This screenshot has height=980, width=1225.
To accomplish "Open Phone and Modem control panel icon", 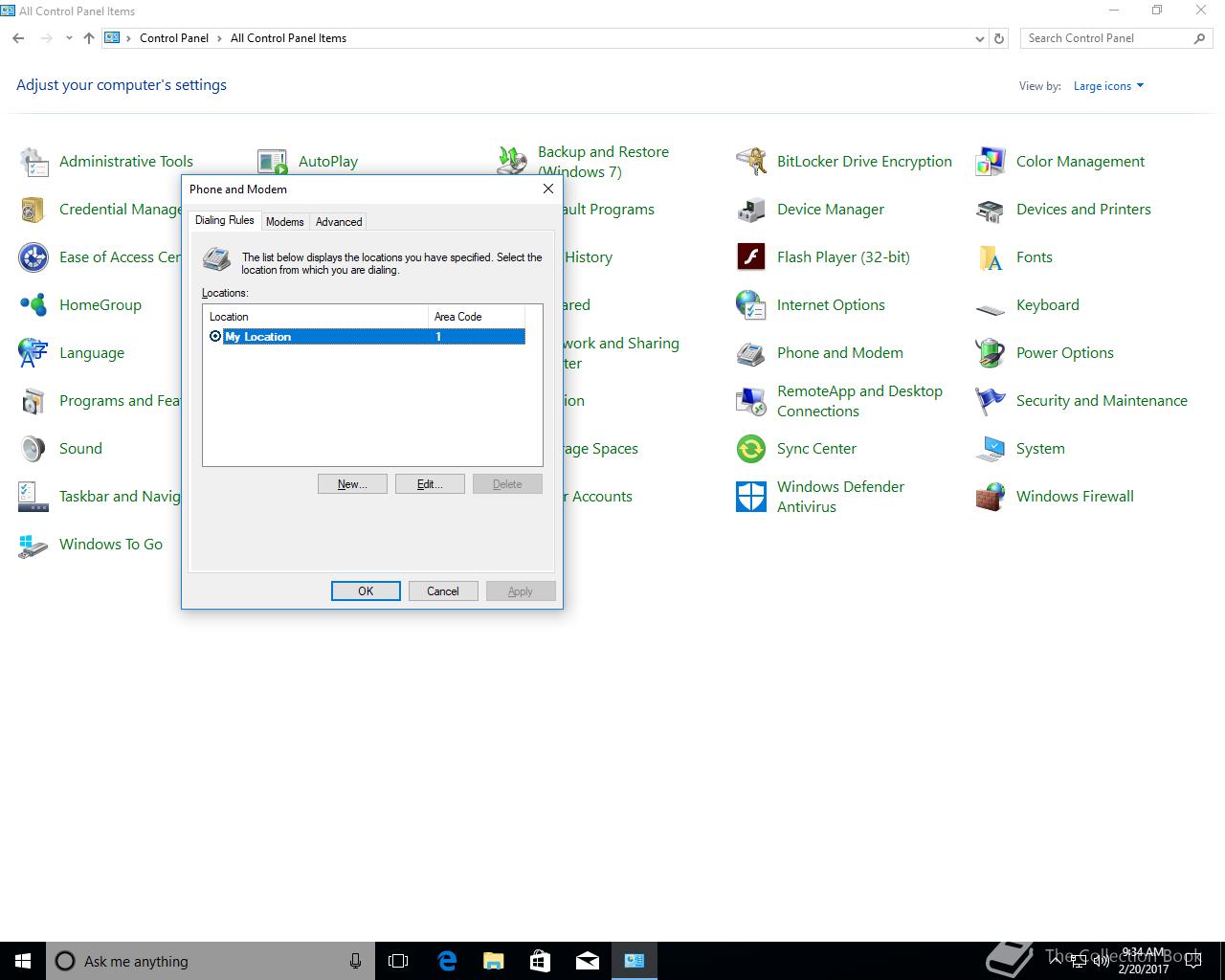I will pyautogui.click(x=751, y=353).
